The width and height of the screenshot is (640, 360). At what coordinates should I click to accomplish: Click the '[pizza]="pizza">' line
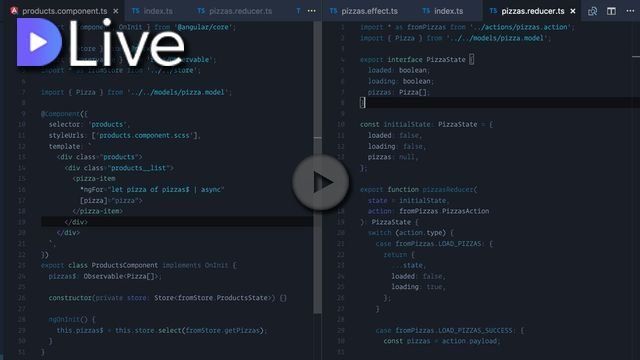tap(111, 200)
